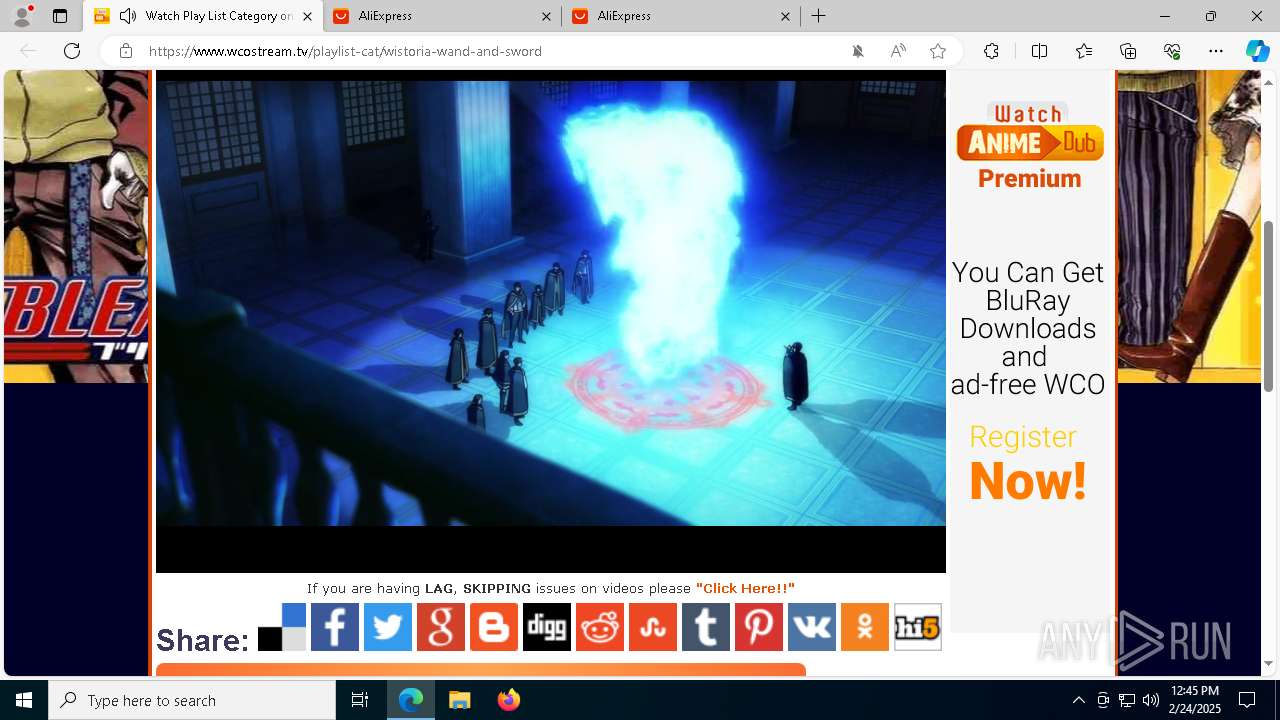Viewport: 1280px width, 720px height.
Task: Refresh the current page
Action: (x=72, y=51)
